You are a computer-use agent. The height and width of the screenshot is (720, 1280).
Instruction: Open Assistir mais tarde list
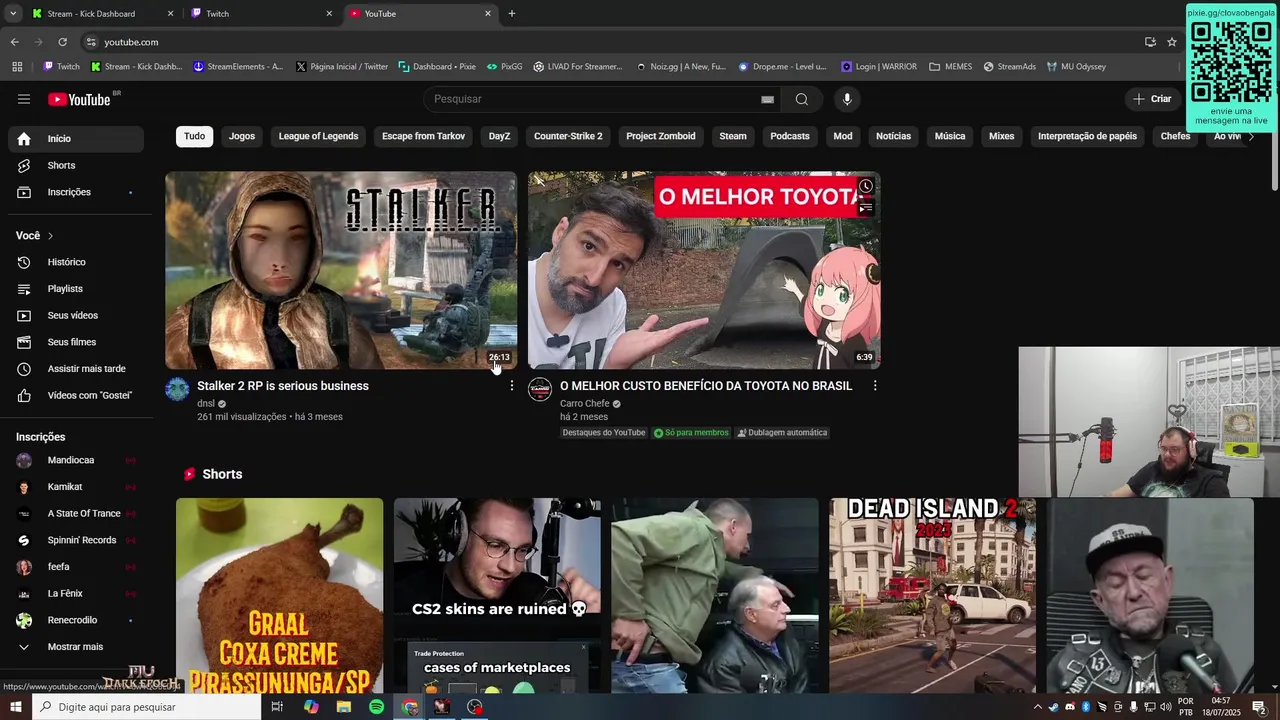pyautogui.click(x=76, y=369)
